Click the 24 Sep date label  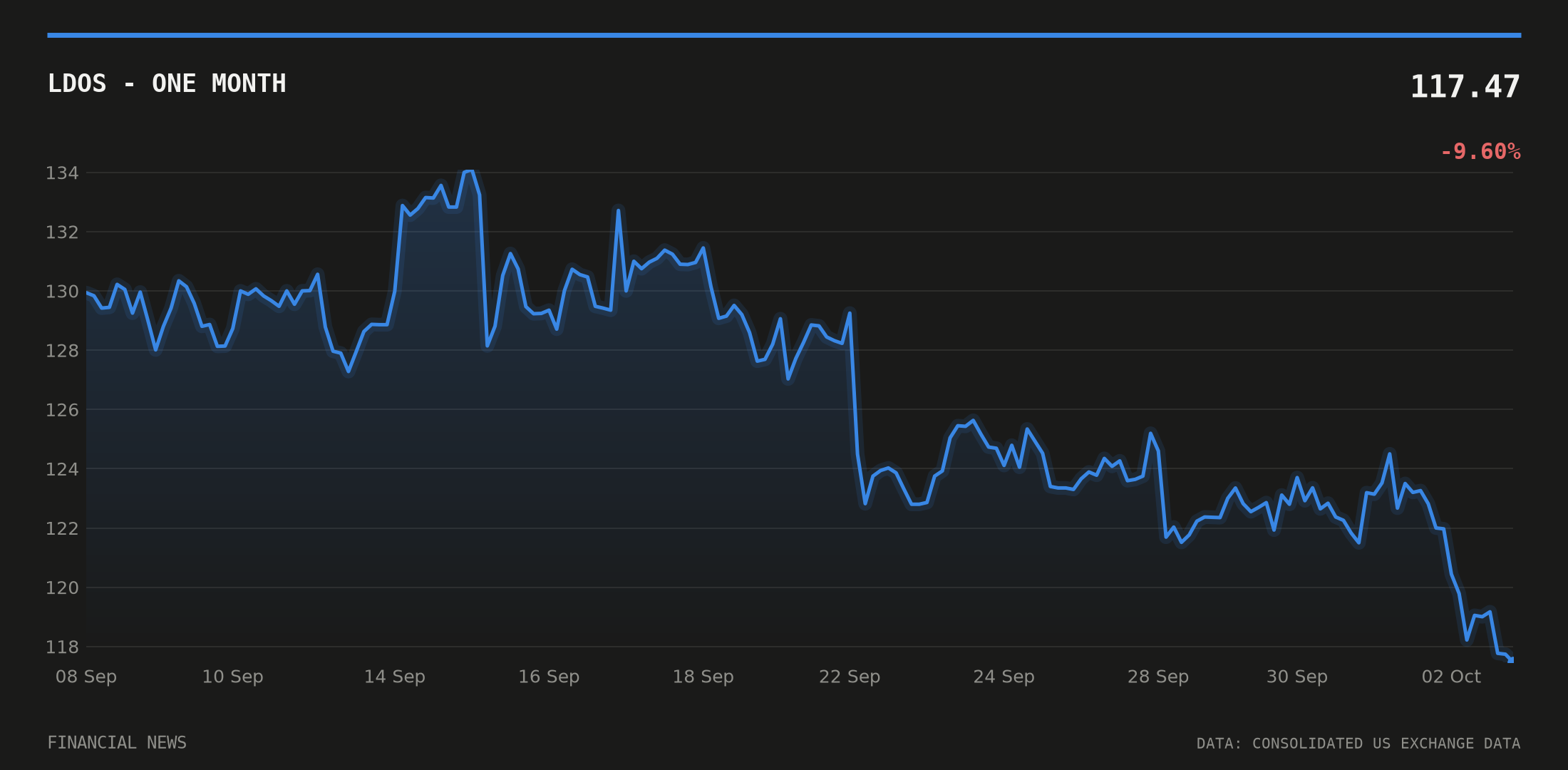point(1004,677)
